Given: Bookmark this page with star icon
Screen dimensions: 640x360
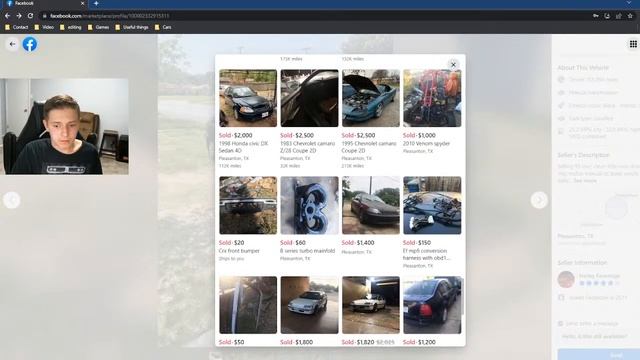Looking at the screenshot, I should tap(630, 16).
